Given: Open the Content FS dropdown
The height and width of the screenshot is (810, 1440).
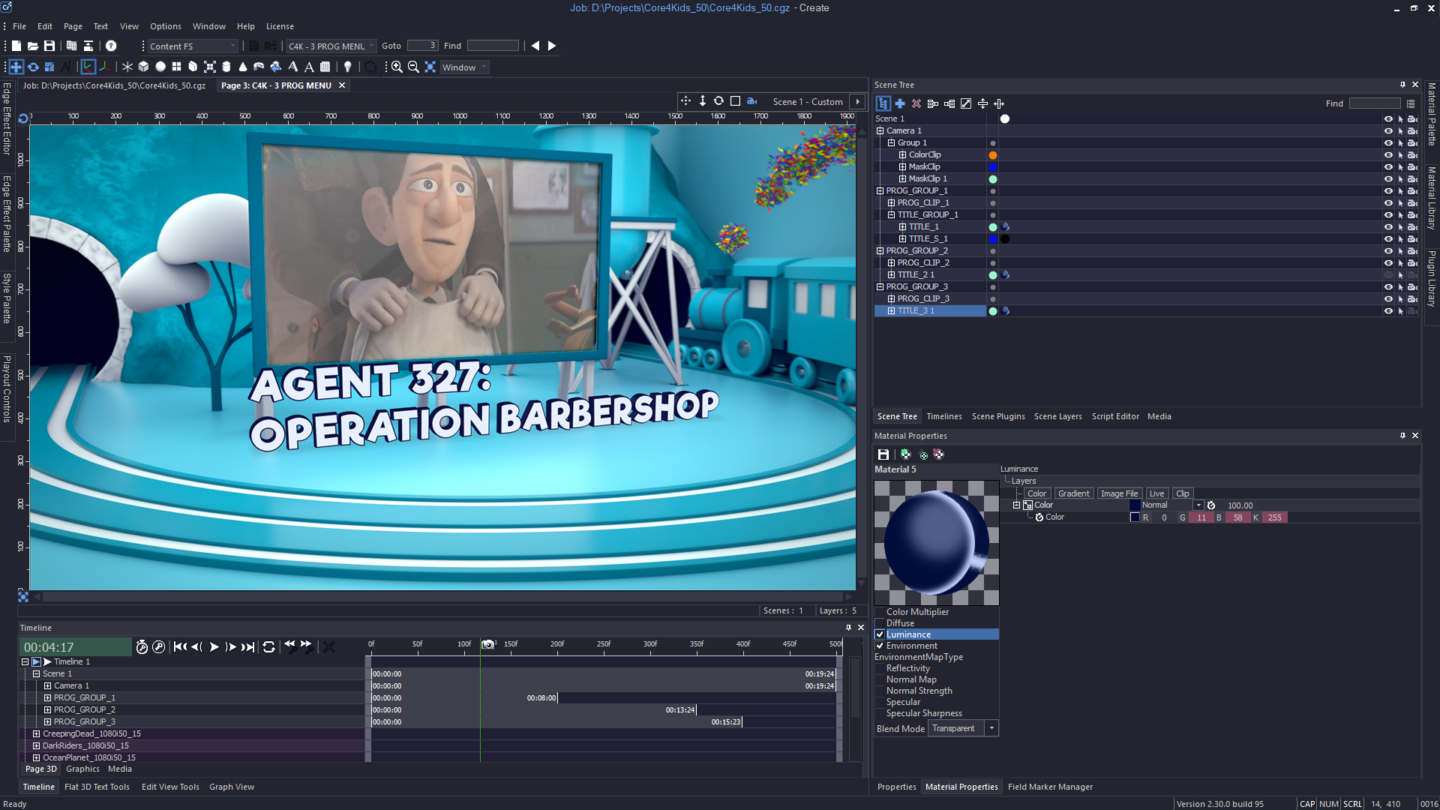Looking at the screenshot, I should click(234, 45).
